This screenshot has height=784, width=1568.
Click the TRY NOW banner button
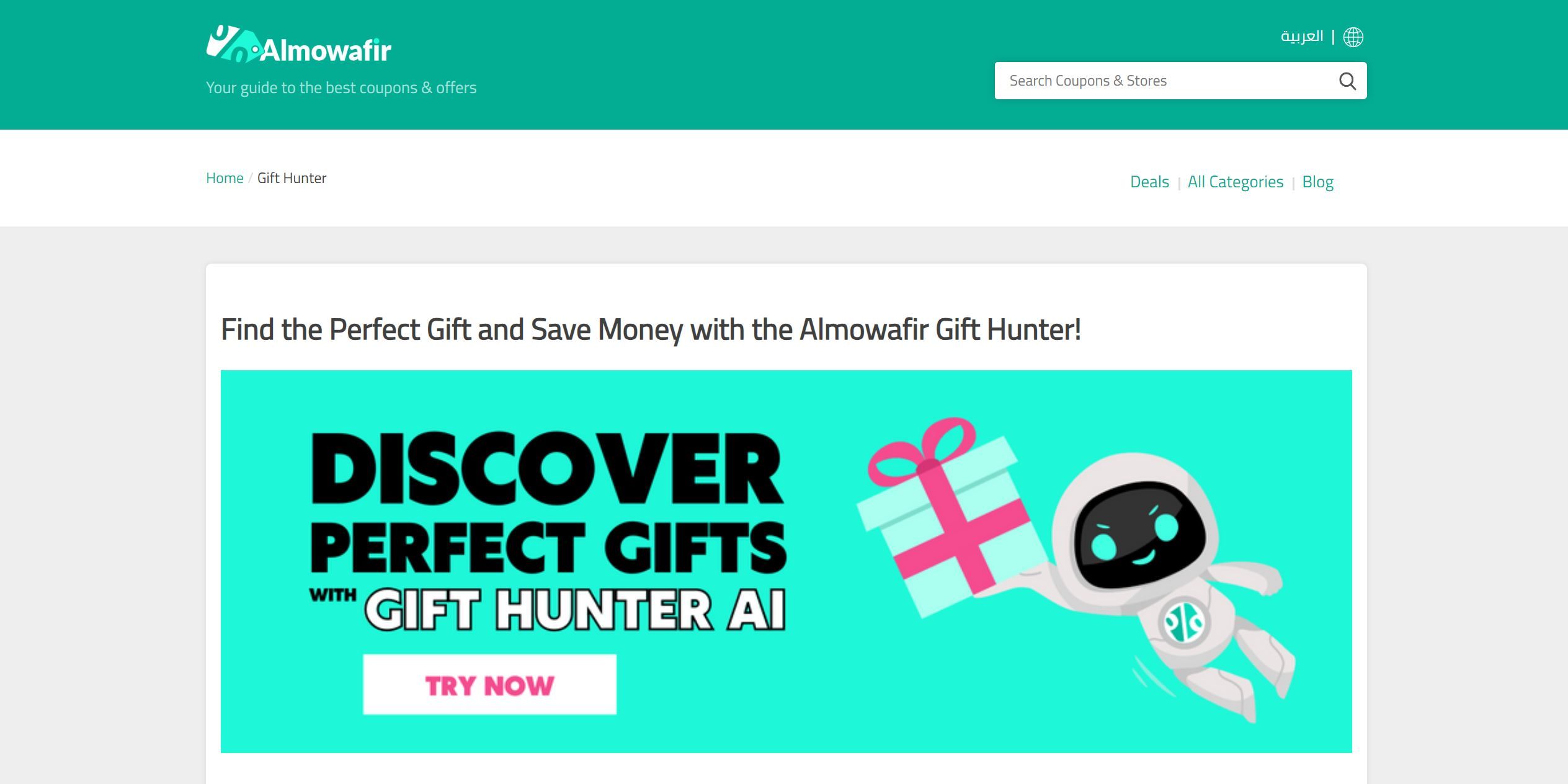click(x=489, y=685)
